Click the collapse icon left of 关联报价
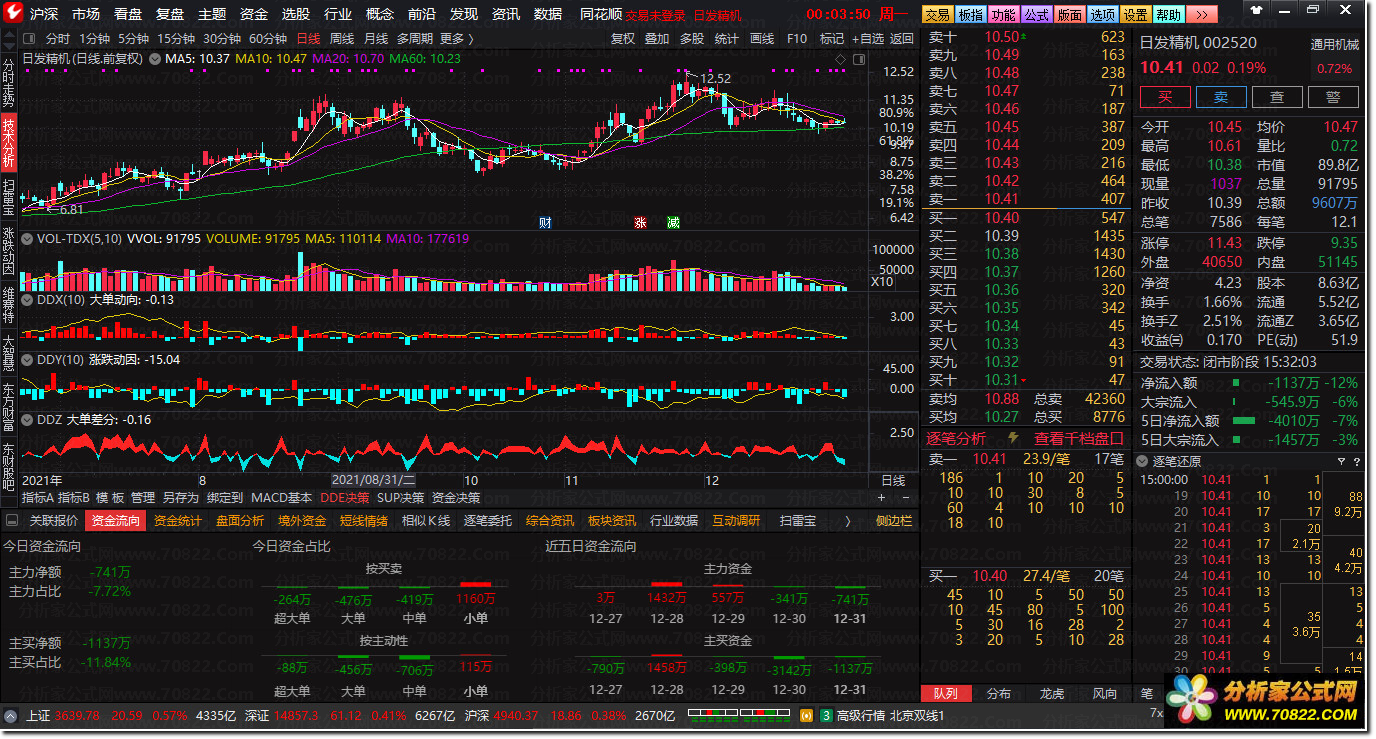This screenshot has width=1376, height=739. click(x=11, y=520)
